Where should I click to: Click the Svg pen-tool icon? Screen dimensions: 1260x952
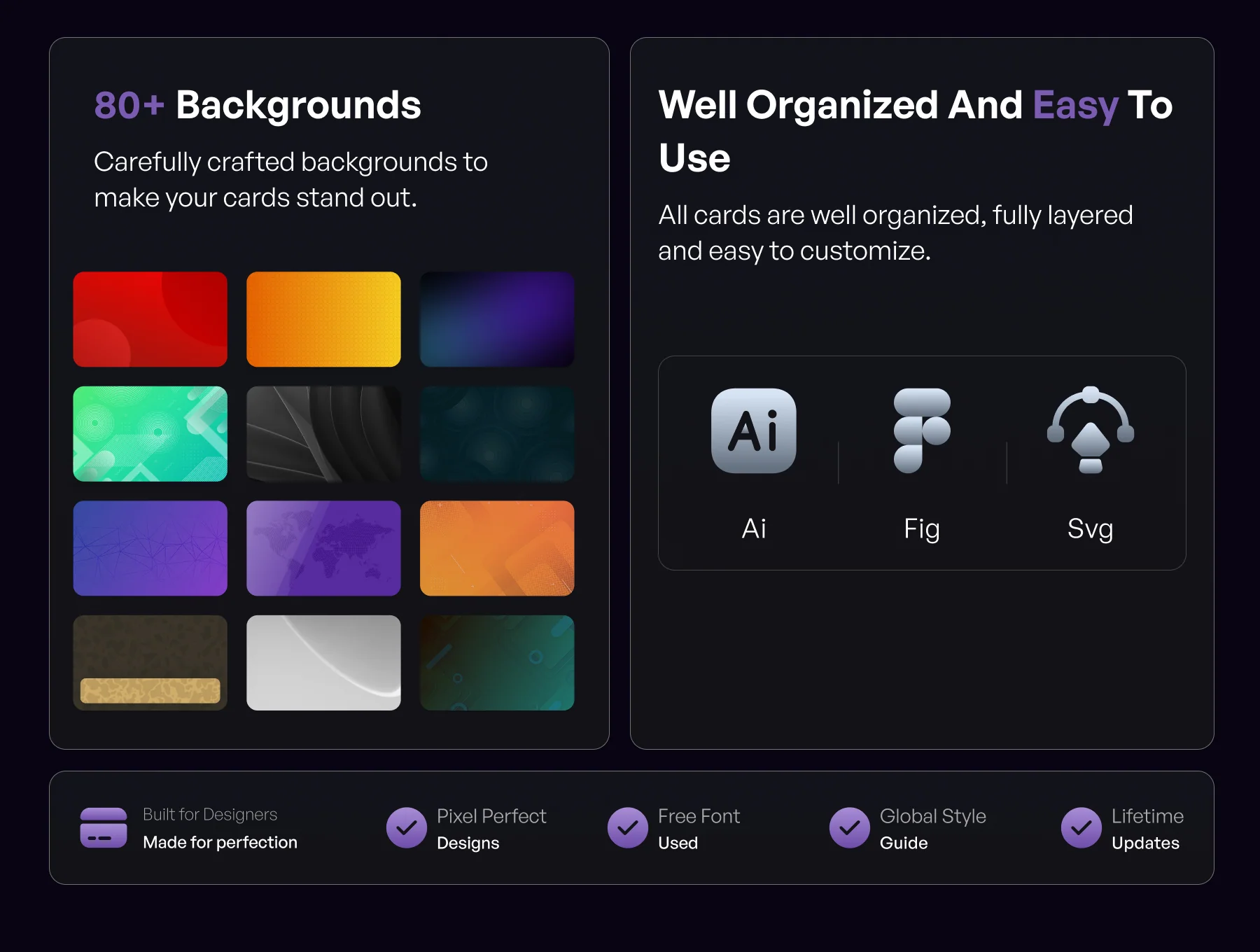[1090, 430]
